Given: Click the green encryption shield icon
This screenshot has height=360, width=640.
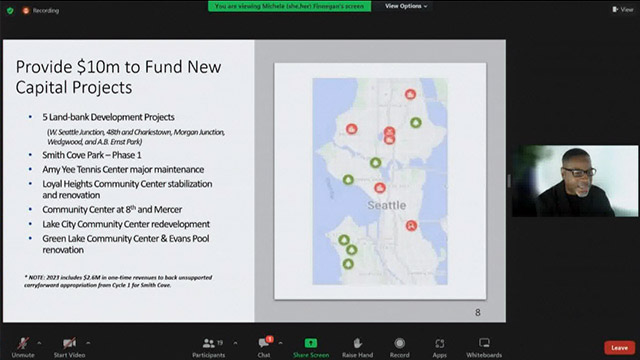Looking at the screenshot, I should (10, 11).
